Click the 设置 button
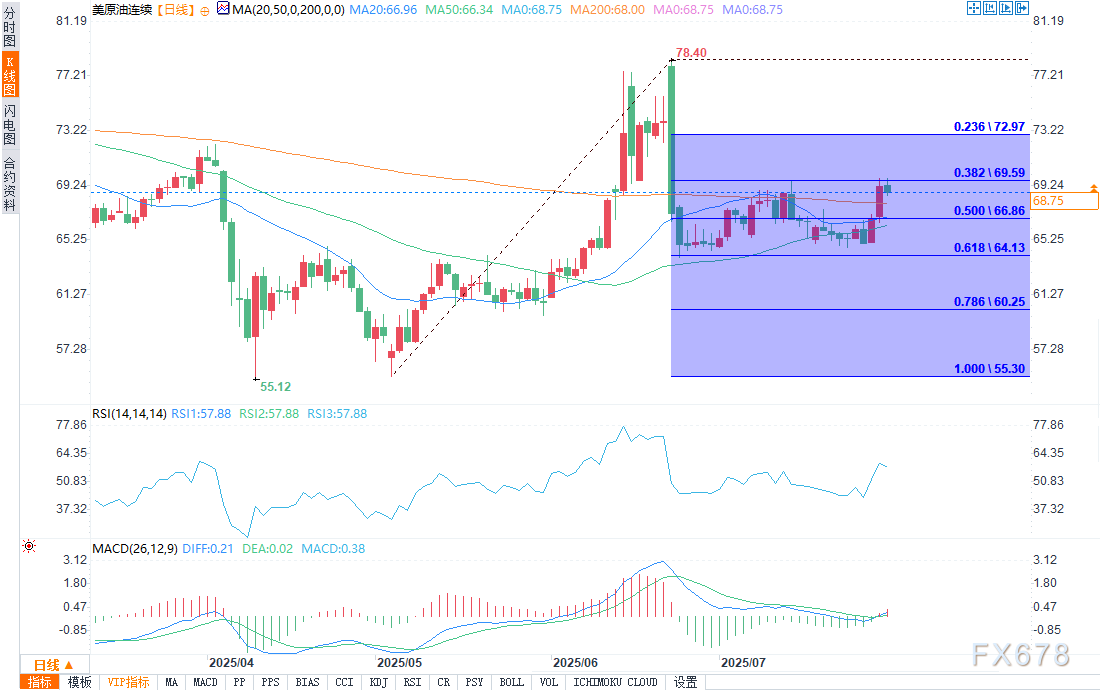 click(x=685, y=682)
